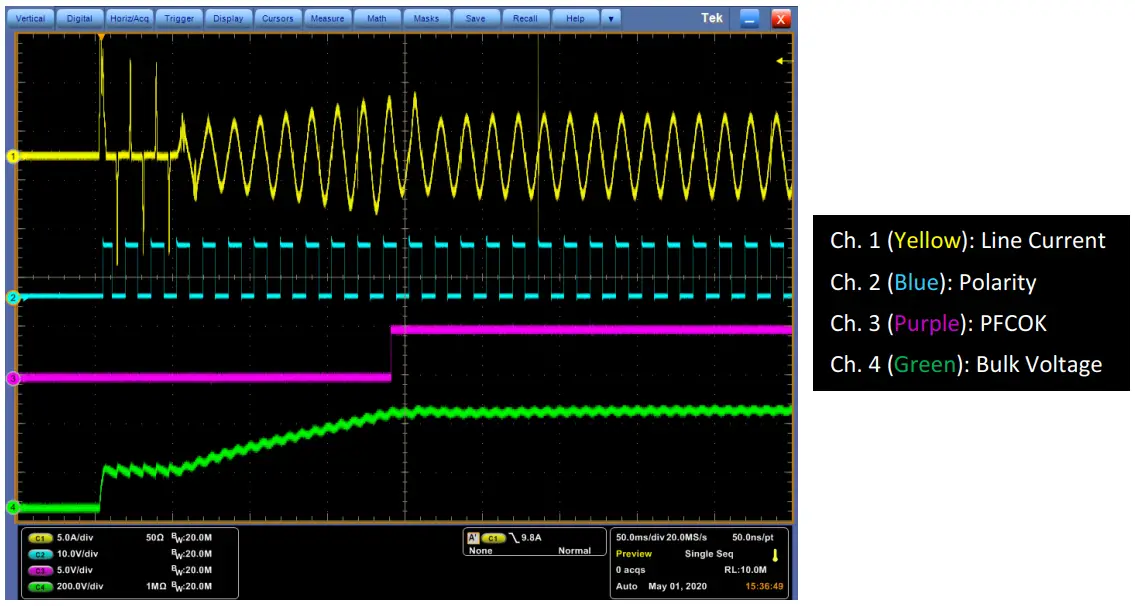This screenshot has width=1135, height=606.
Task: Click the yellow Single Seq arrow indicator
Action: (776, 556)
